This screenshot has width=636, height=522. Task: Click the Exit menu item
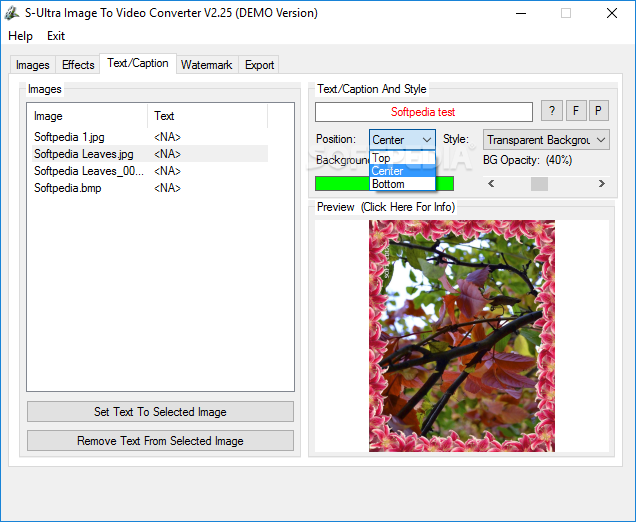(x=56, y=36)
